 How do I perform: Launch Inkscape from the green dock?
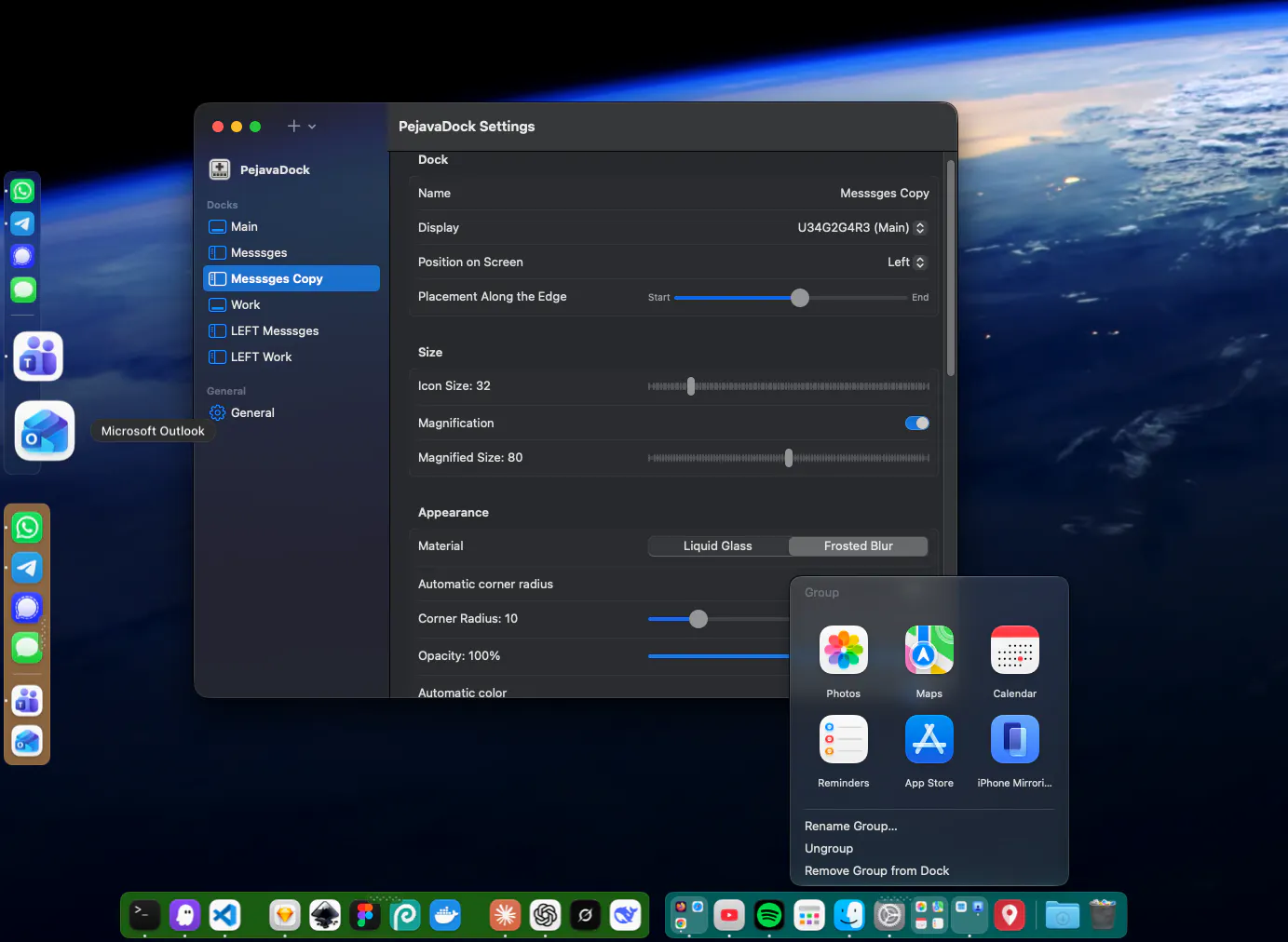[325, 916]
